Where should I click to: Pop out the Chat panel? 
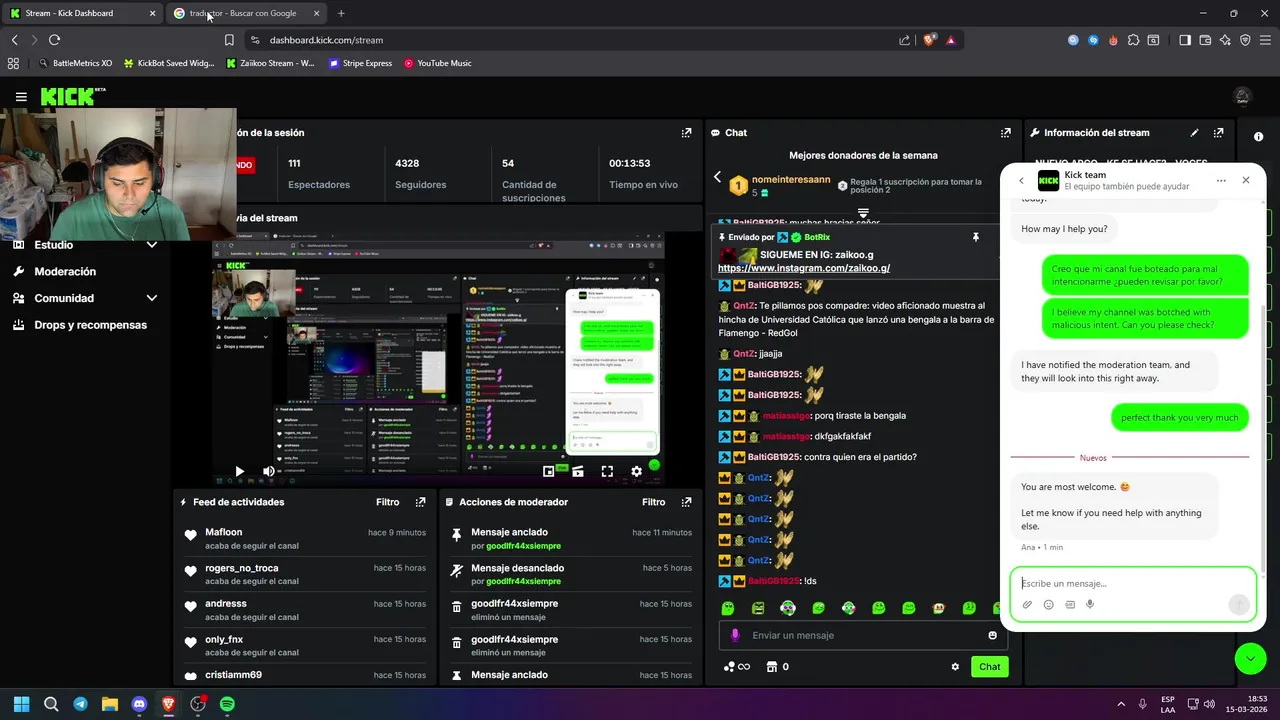pyautogui.click(x=1005, y=132)
